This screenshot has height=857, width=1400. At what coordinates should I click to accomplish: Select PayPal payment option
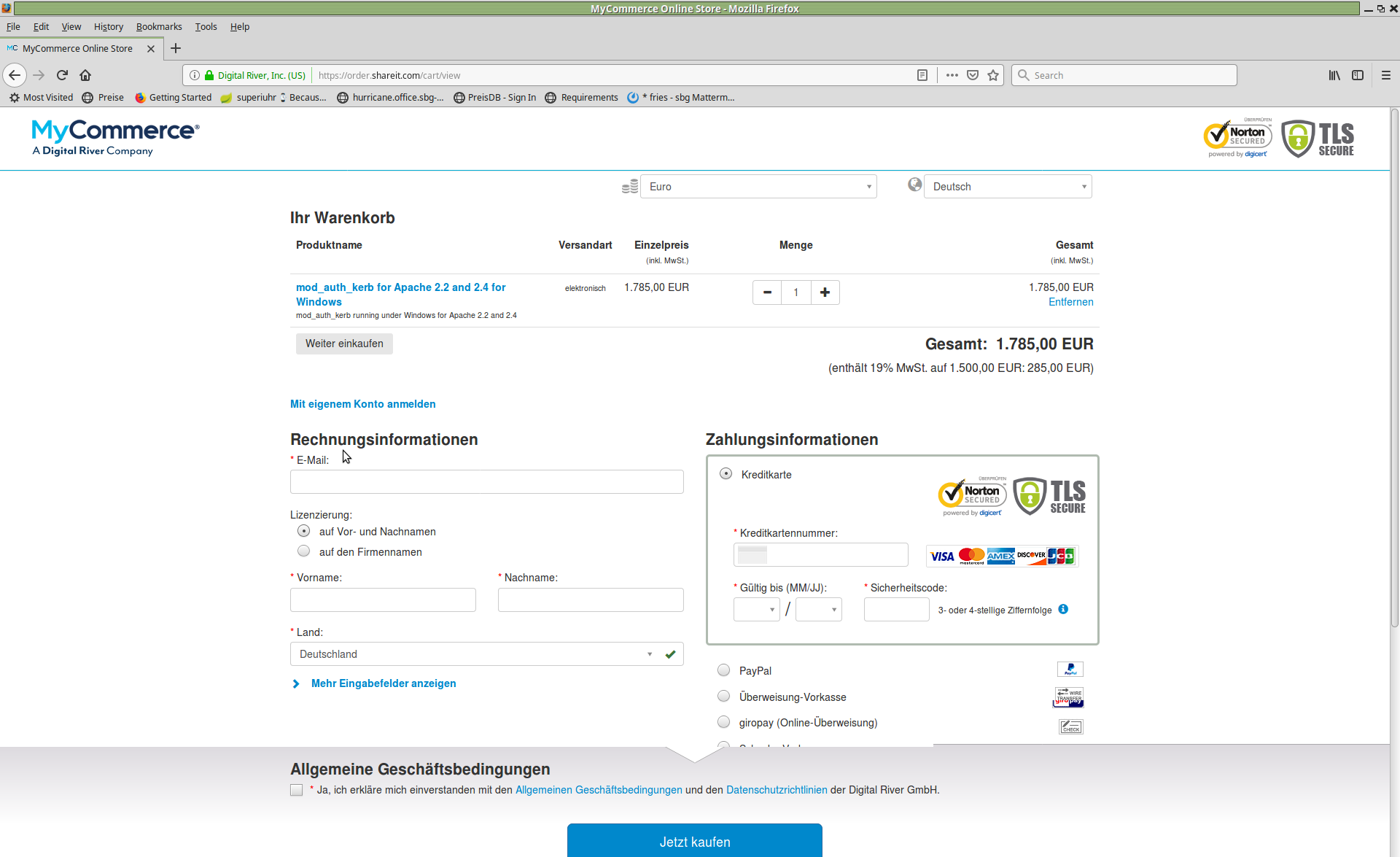pos(723,670)
